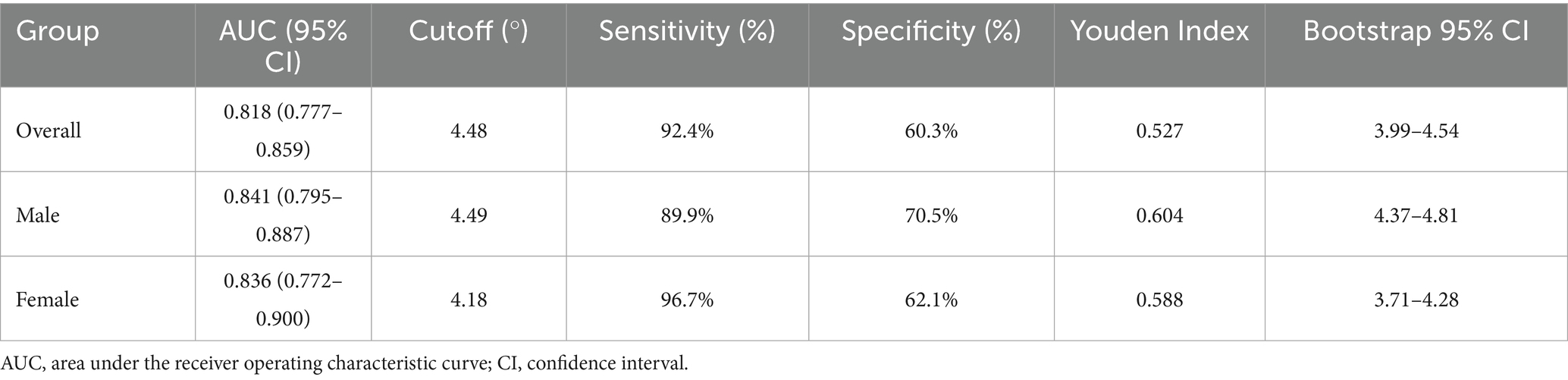Click the Female AUC cell 0.836

(283, 300)
